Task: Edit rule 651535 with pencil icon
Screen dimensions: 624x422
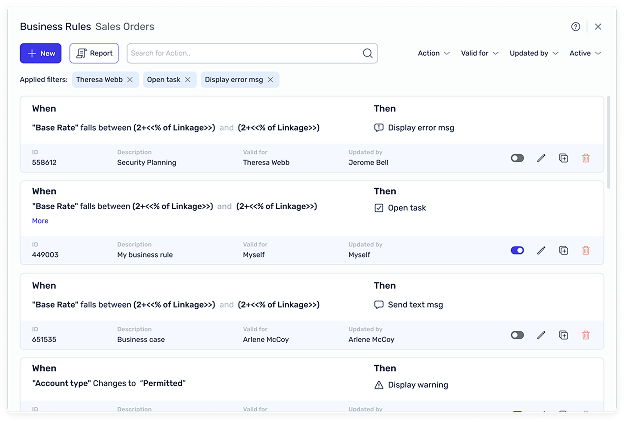Action: 541,335
